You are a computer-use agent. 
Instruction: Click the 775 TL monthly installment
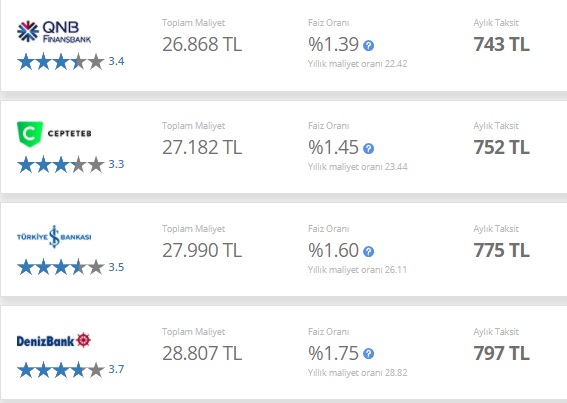click(x=502, y=250)
